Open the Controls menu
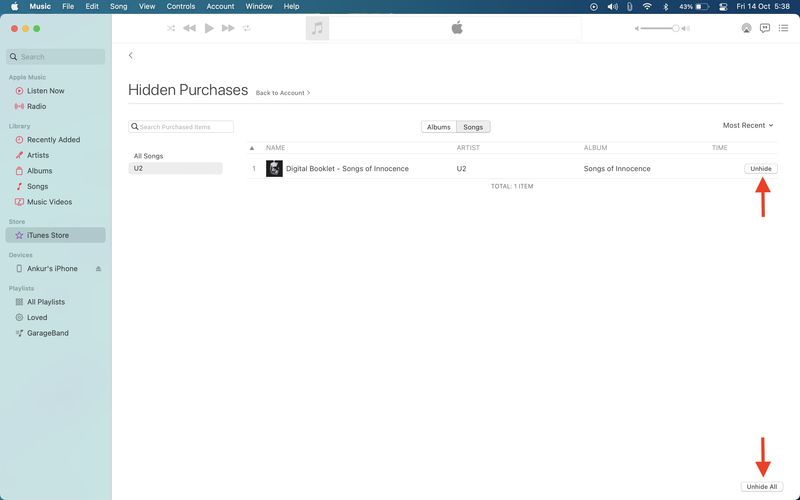This screenshot has height=500, width=800. click(x=181, y=7)
